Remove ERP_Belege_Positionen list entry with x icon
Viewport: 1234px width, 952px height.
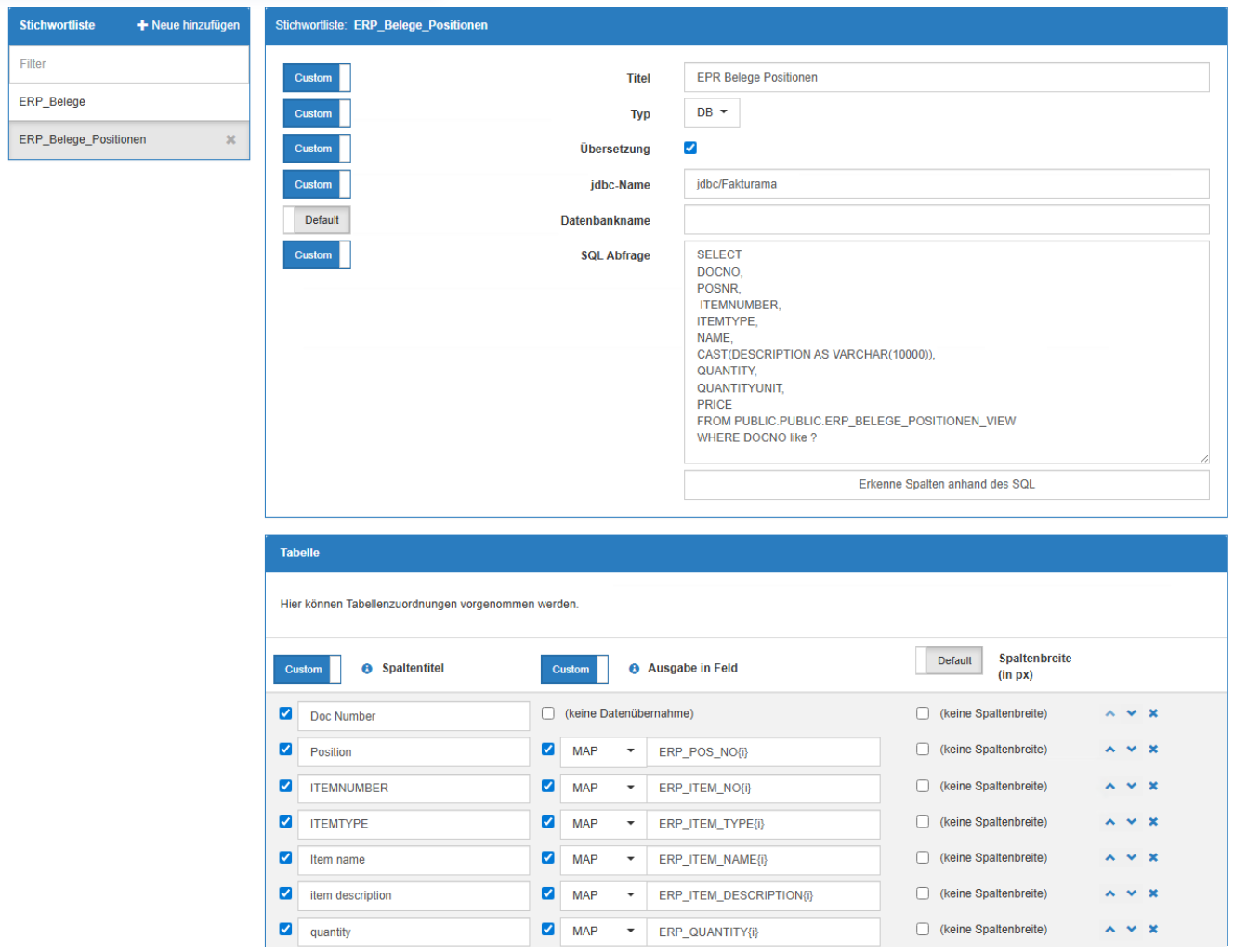230,139
